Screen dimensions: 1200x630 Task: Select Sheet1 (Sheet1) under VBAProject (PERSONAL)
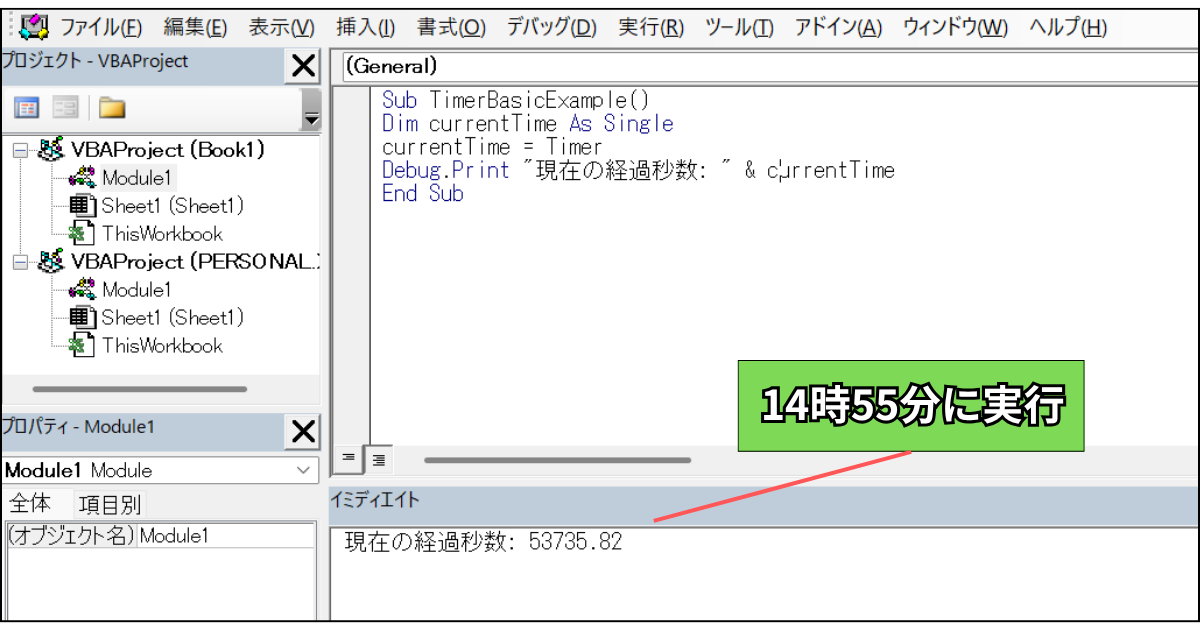click(173, 318)
